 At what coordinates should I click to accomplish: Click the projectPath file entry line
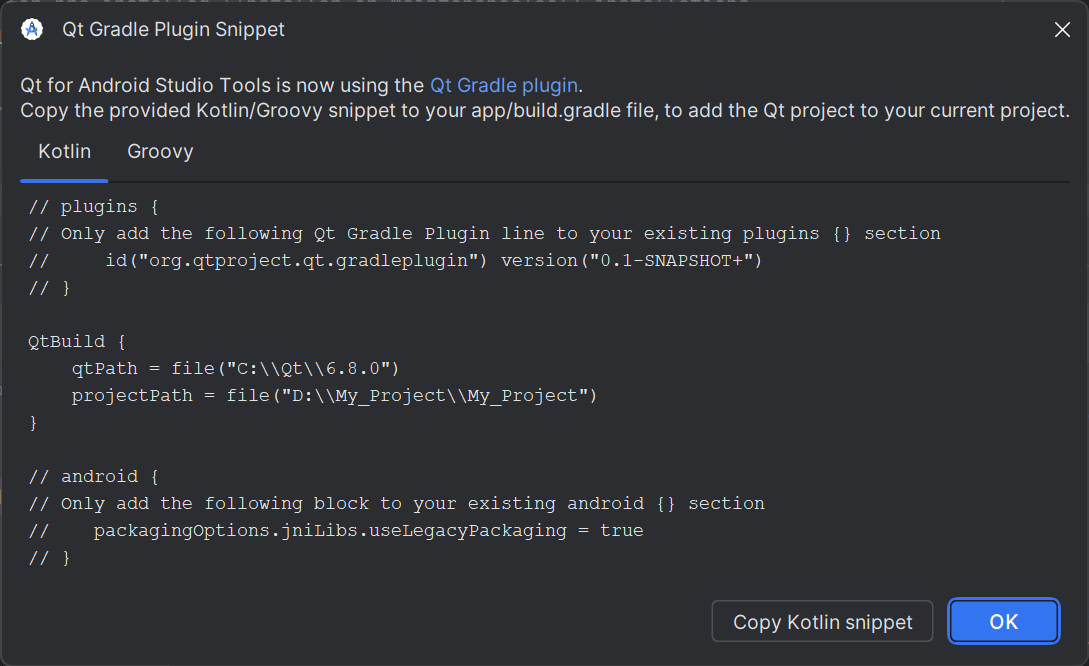click(334, 395)
